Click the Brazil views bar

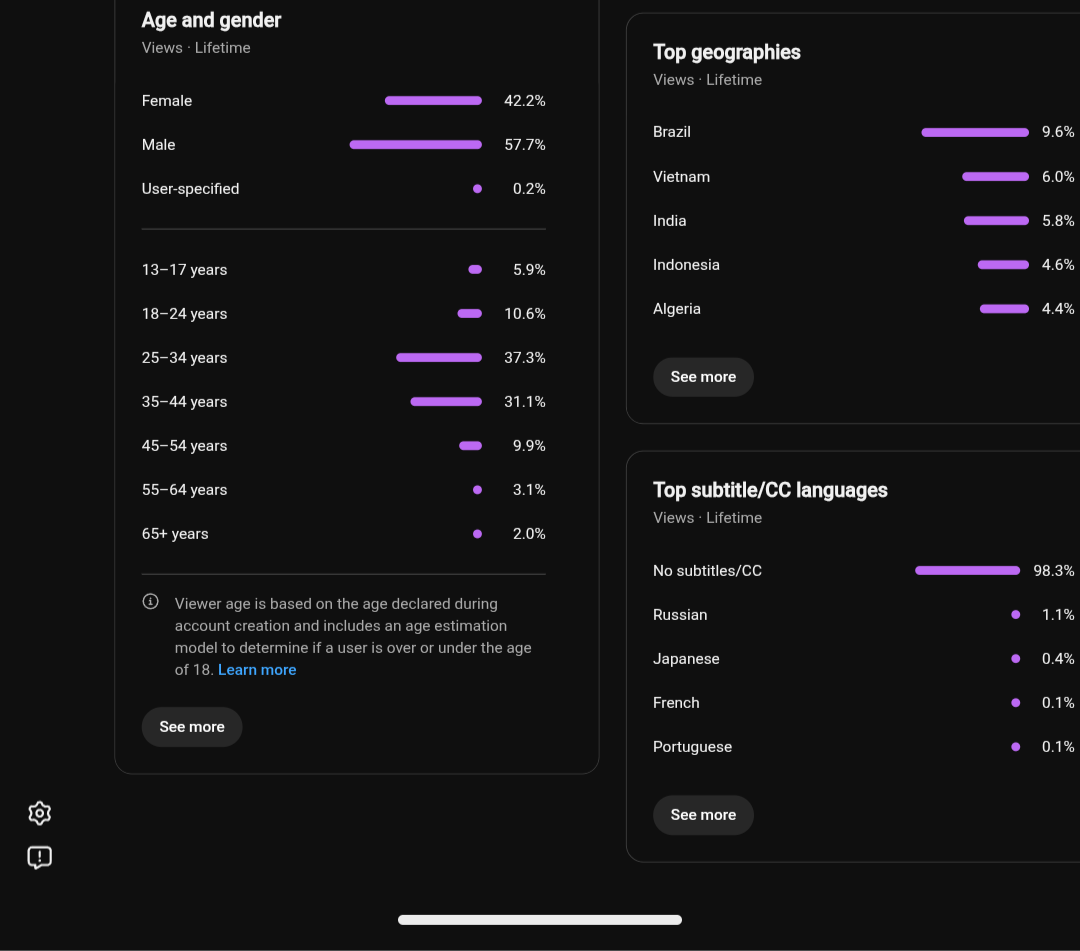point(975,132)
